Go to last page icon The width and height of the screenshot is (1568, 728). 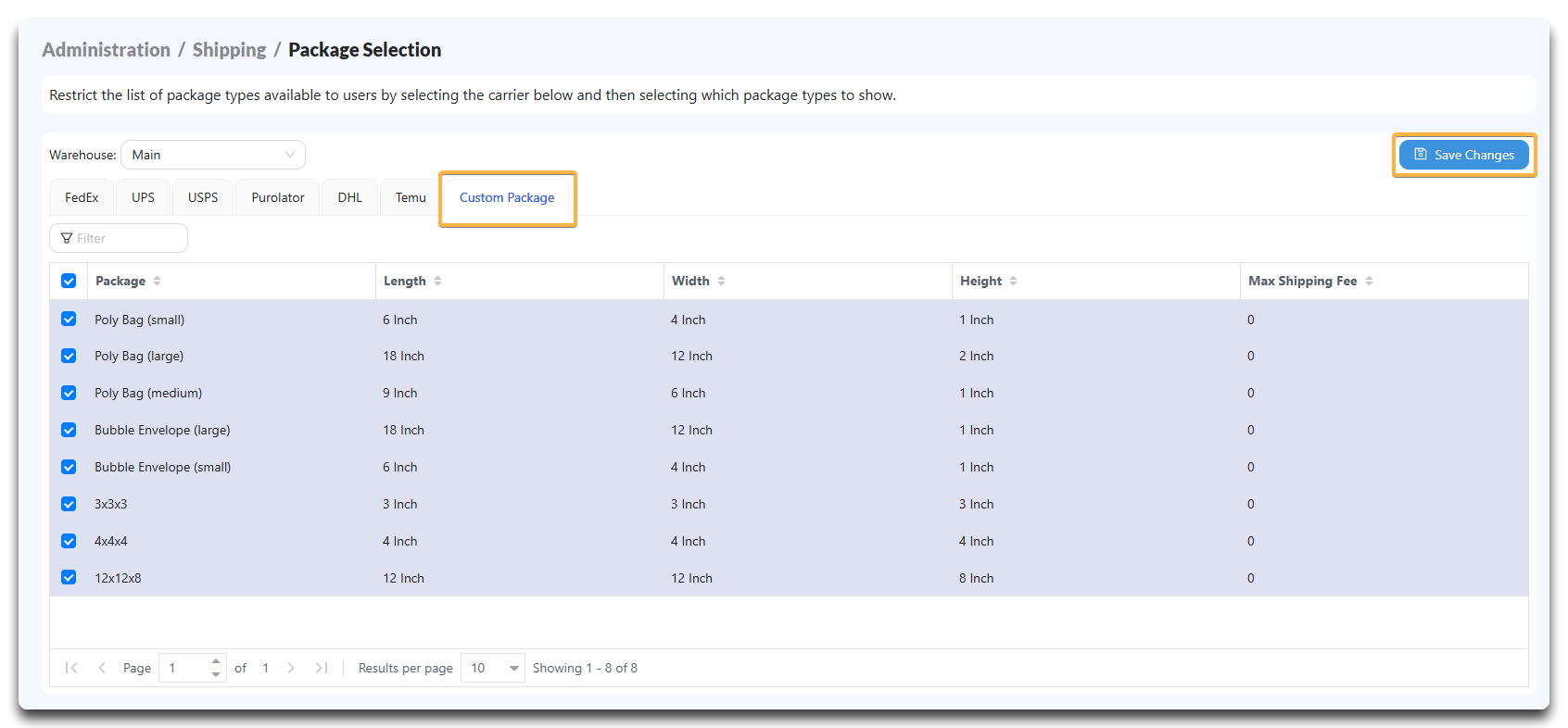pyautogui.click(x=322, y=668)
